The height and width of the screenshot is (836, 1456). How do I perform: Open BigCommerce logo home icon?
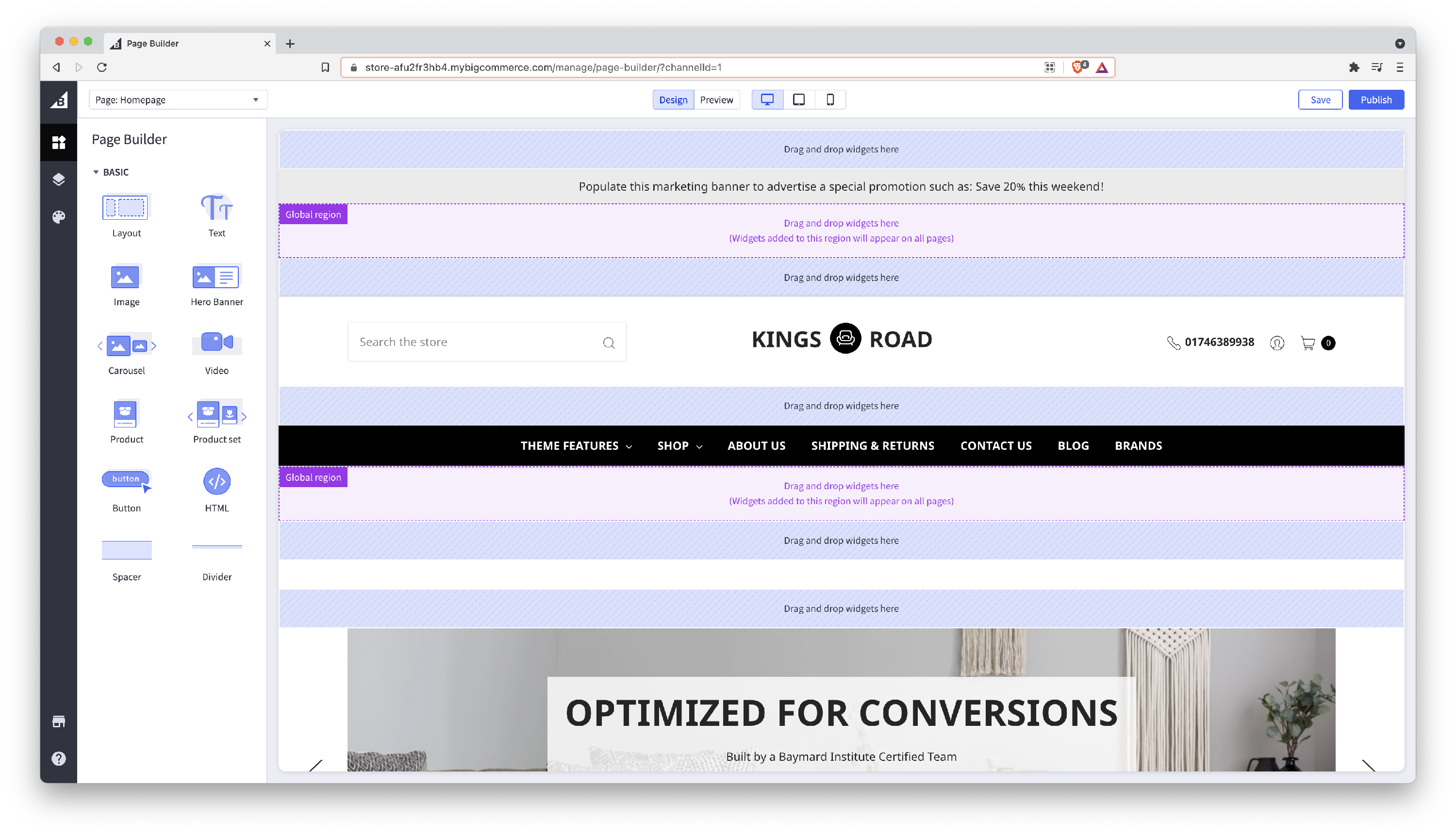(x=59, y=100)
